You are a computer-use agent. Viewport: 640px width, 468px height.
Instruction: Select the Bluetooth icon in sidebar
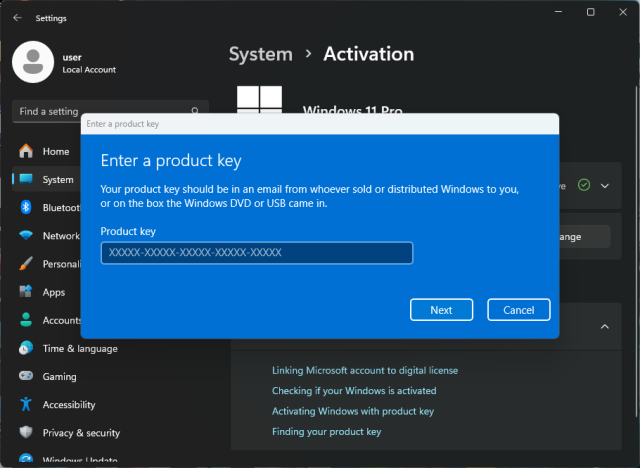tap(26, 207)
